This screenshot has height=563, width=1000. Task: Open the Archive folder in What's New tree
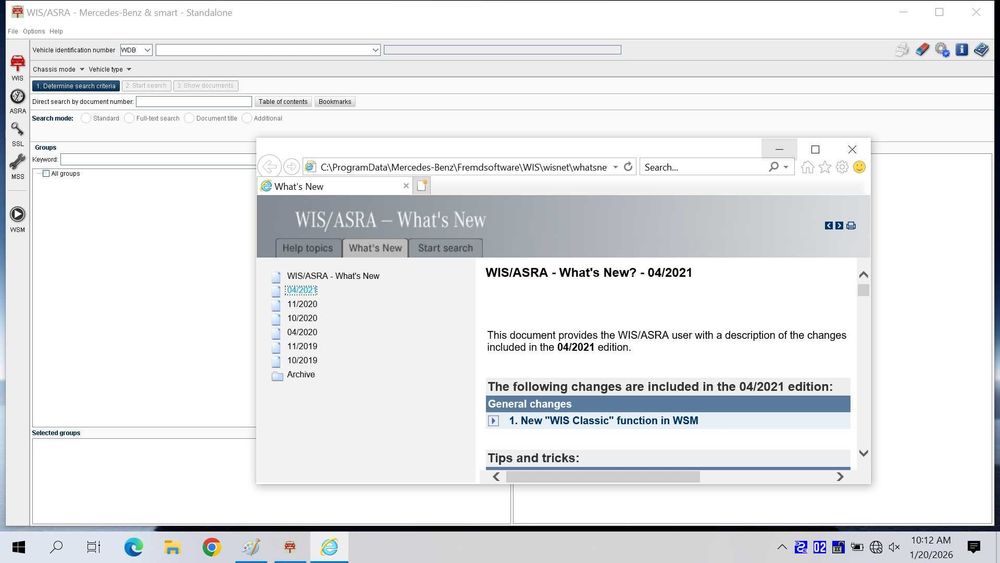click(300, 374)
